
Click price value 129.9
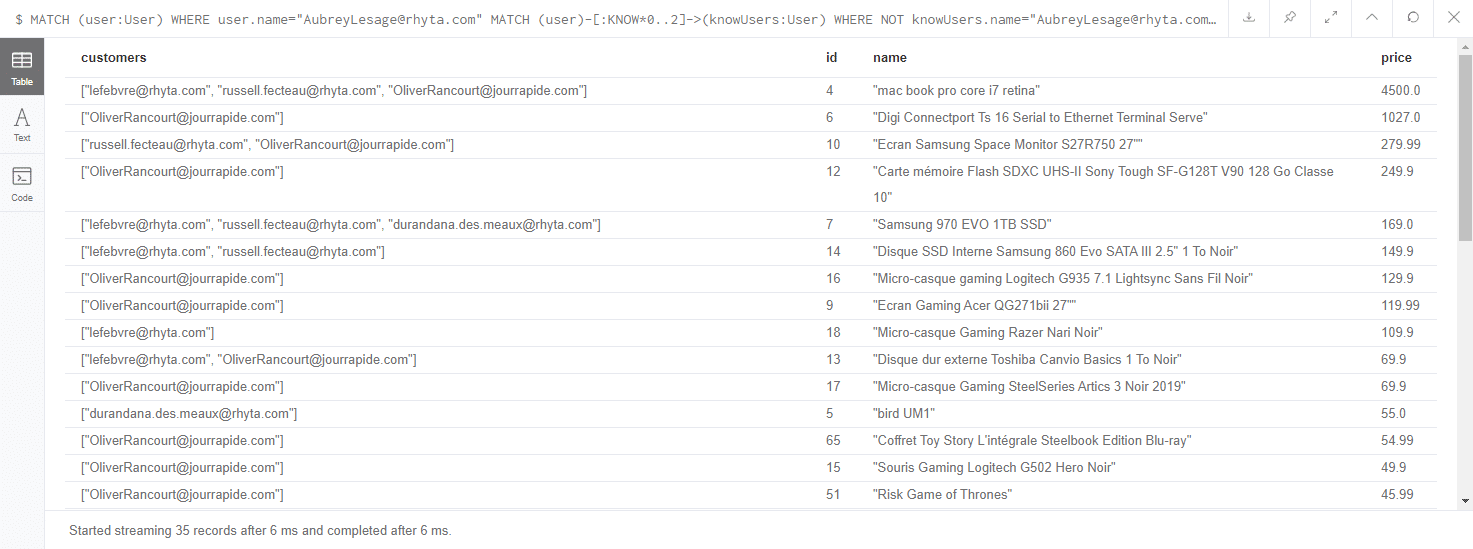[1398, 279]
